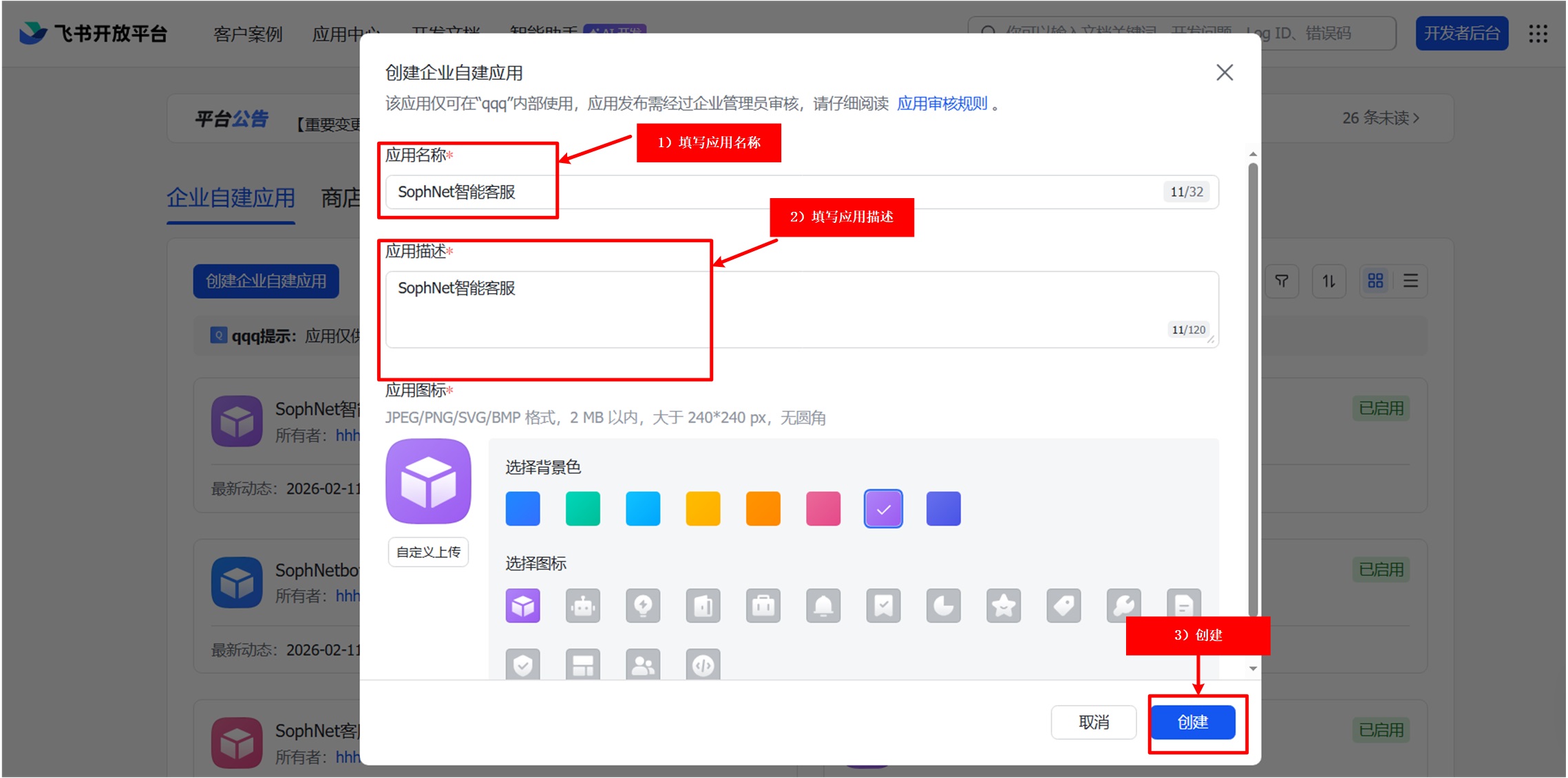Pick the pie chart app icon

(943, 606)
